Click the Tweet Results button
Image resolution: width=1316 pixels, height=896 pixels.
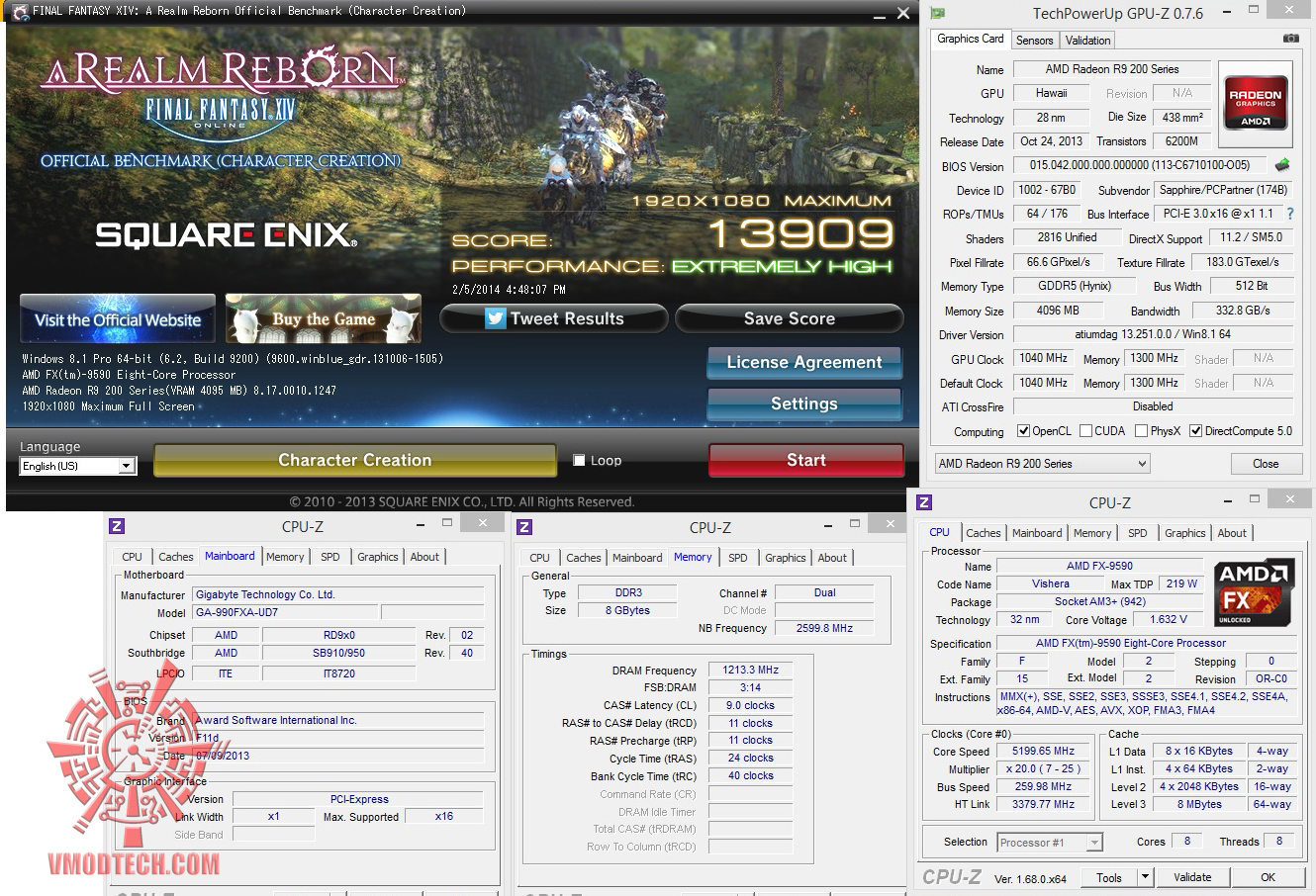(x=553, y=318)
